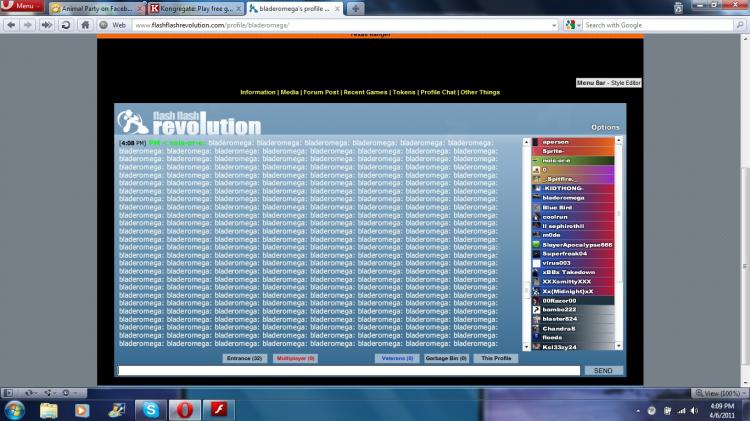
Task: Open the View (100%) zoom dropdown
Action: (719, 393)
